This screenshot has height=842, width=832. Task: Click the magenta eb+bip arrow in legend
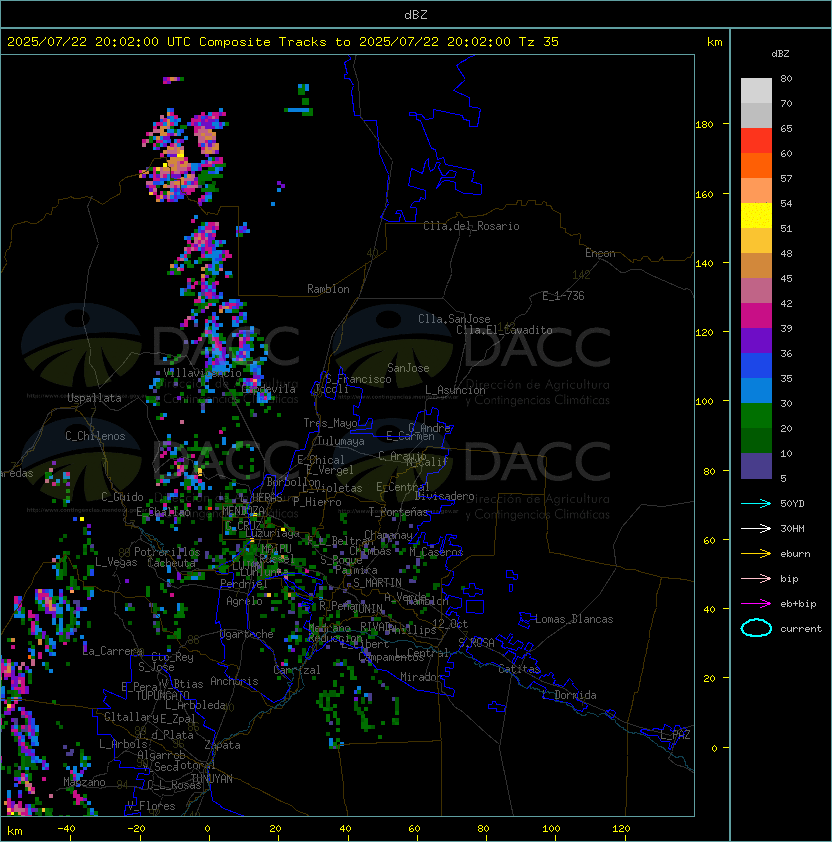click(x=756, y=604)
